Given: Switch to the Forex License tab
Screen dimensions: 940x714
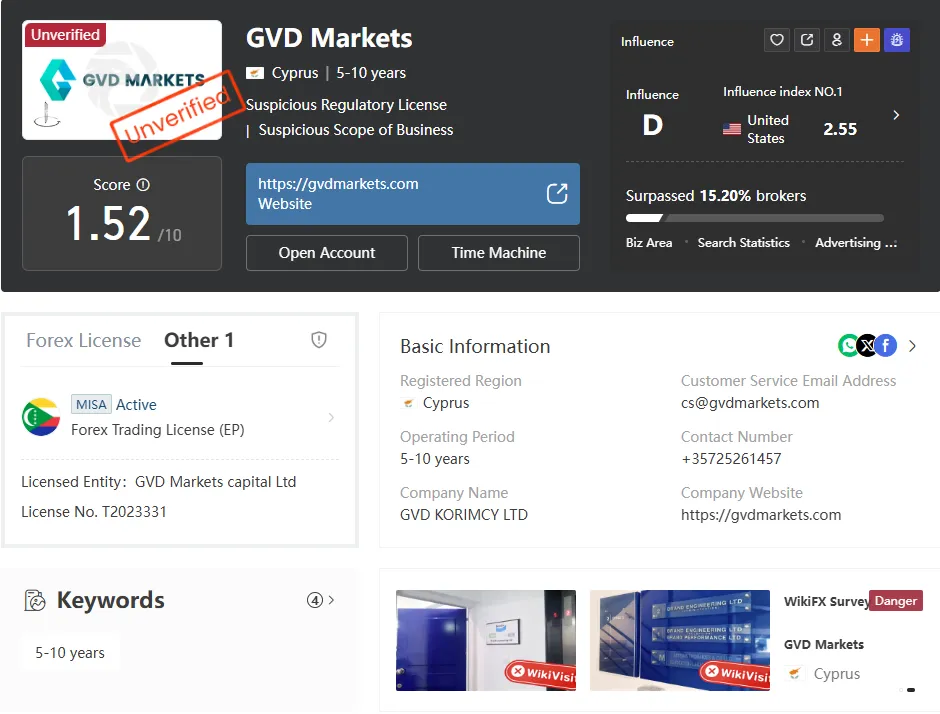Looking at the screenshot, I should coord(83,341).
